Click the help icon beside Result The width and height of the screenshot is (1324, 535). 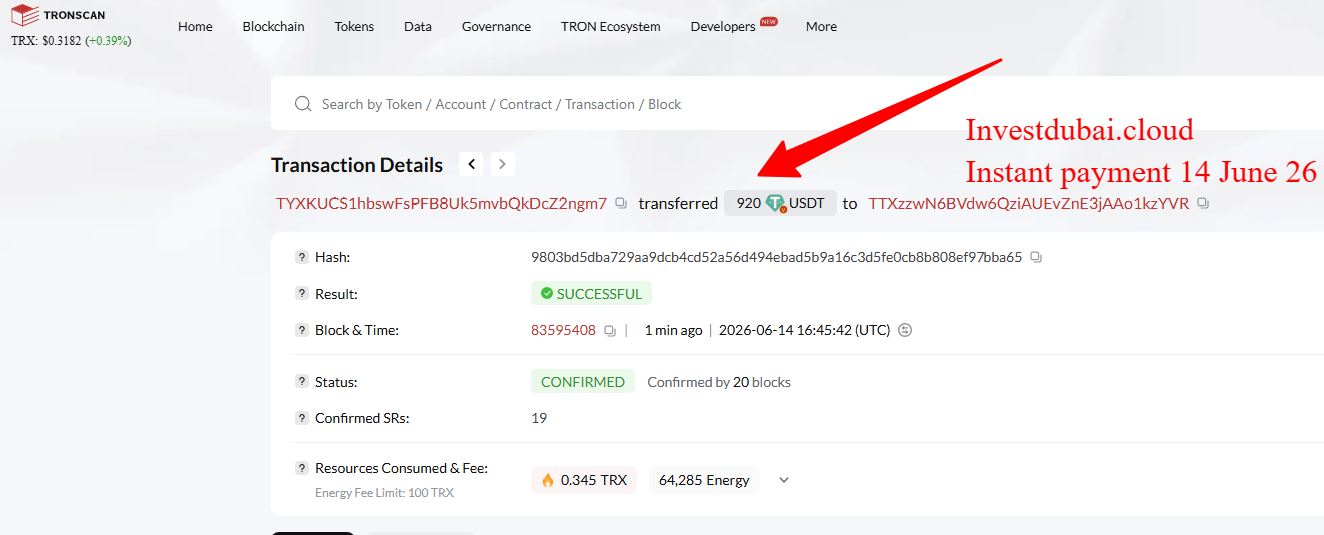(x=302, y=294)
